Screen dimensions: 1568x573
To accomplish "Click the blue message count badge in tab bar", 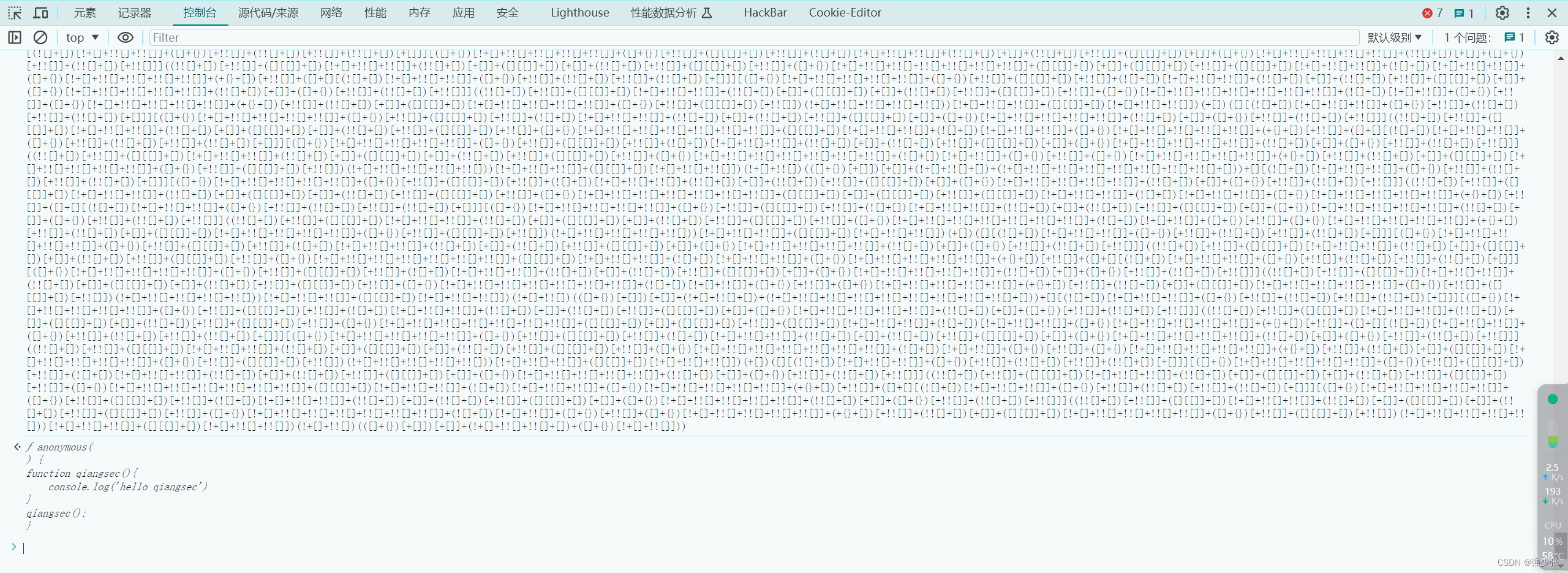I will coord(1464,13).
